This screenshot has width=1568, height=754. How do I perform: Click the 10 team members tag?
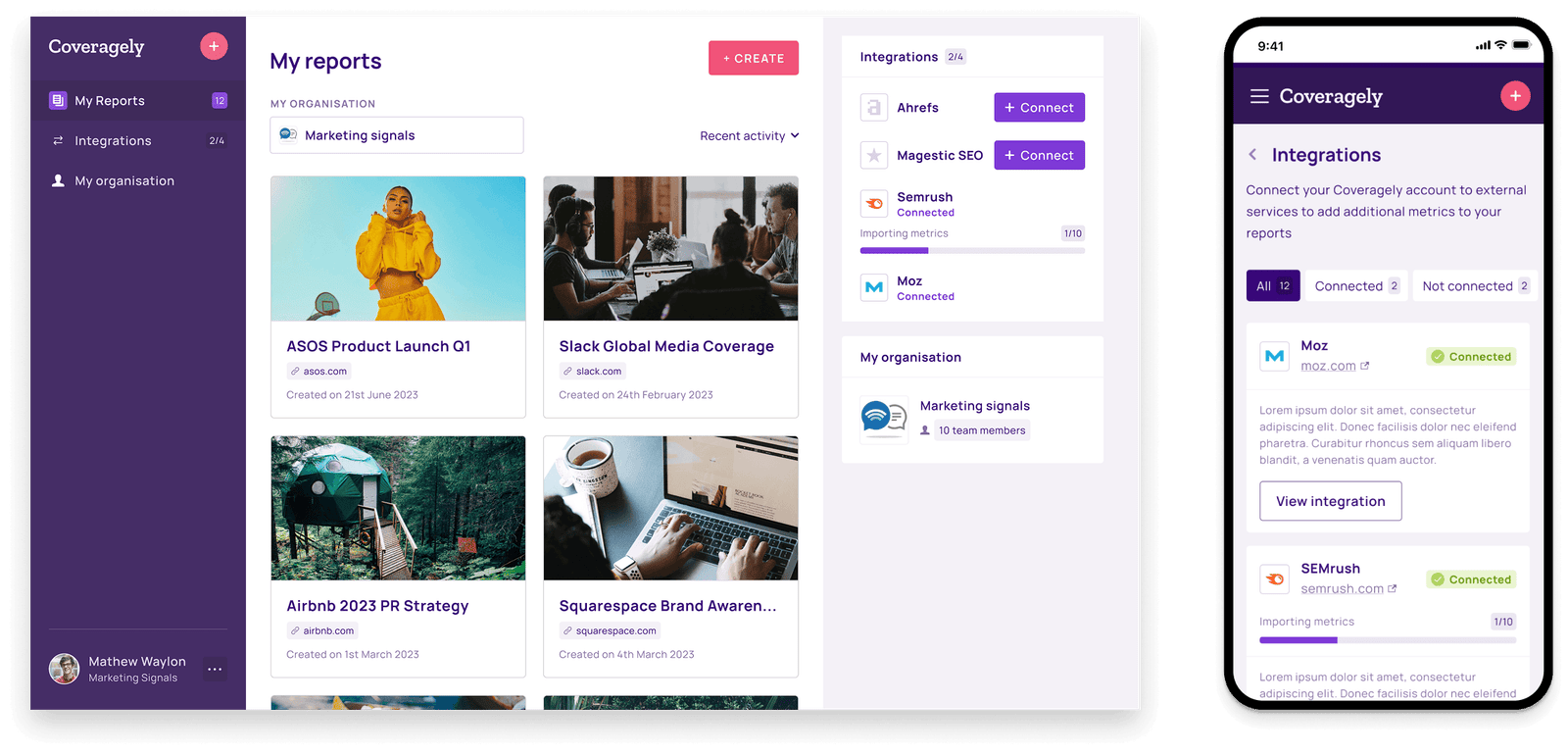tap(982, 430)
